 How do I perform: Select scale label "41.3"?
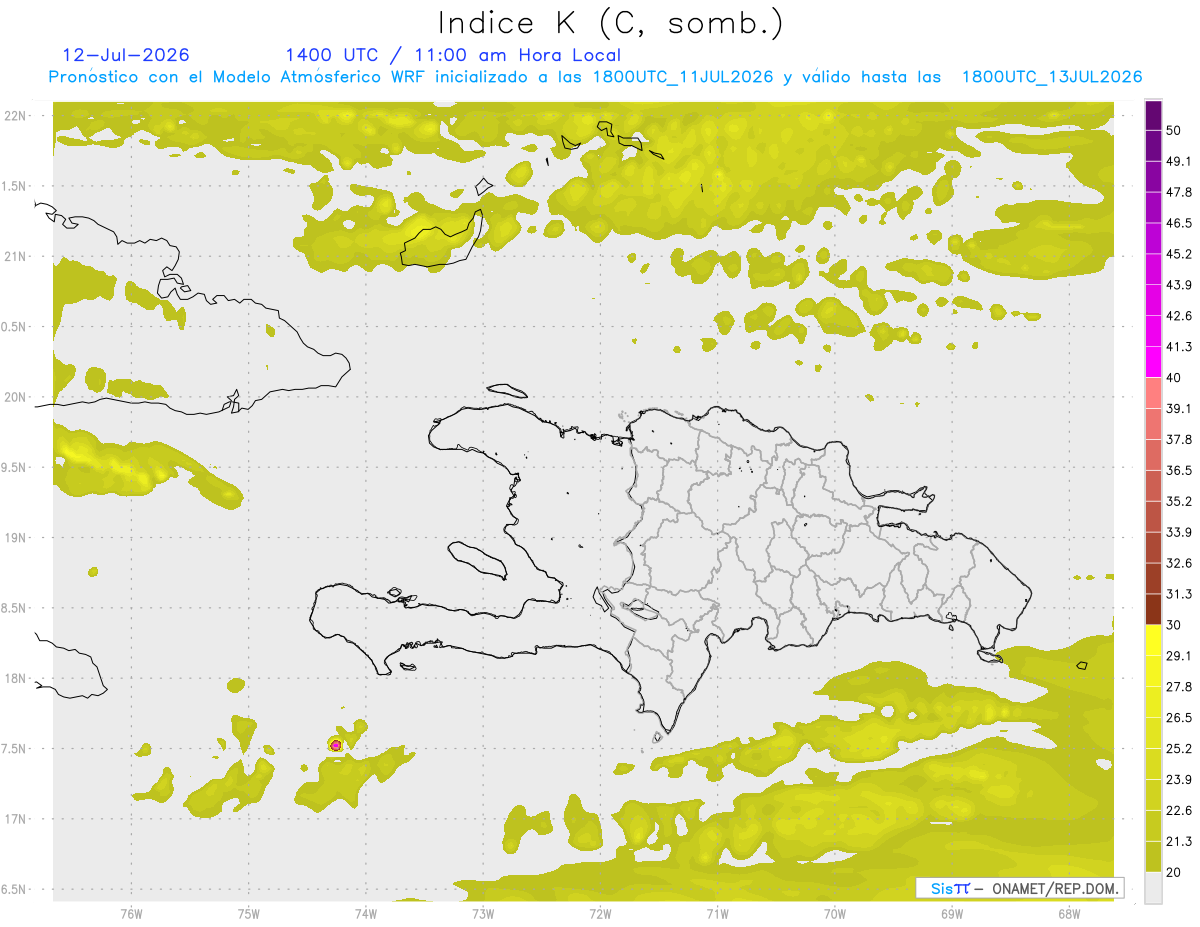1179,347
